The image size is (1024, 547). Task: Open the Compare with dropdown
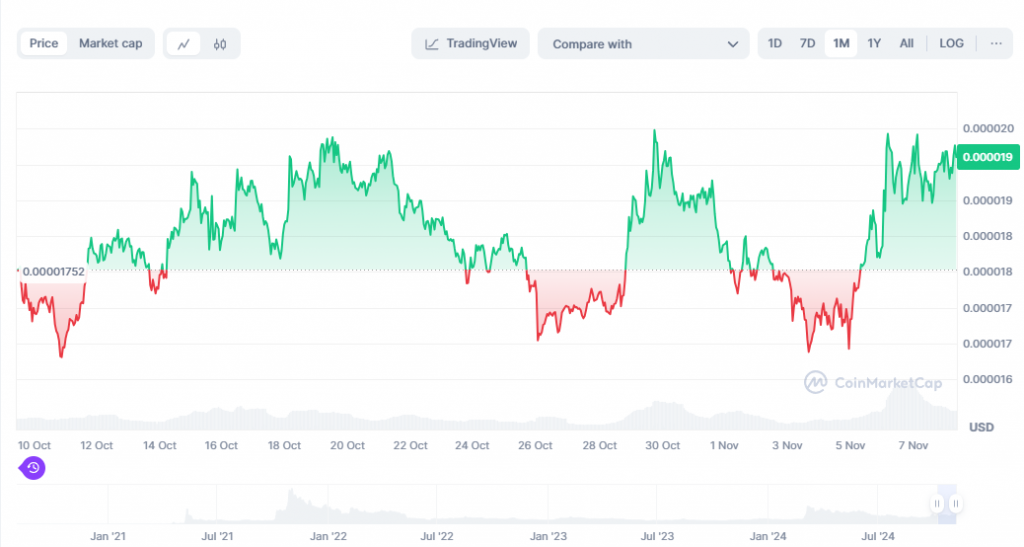click(643, 44)
